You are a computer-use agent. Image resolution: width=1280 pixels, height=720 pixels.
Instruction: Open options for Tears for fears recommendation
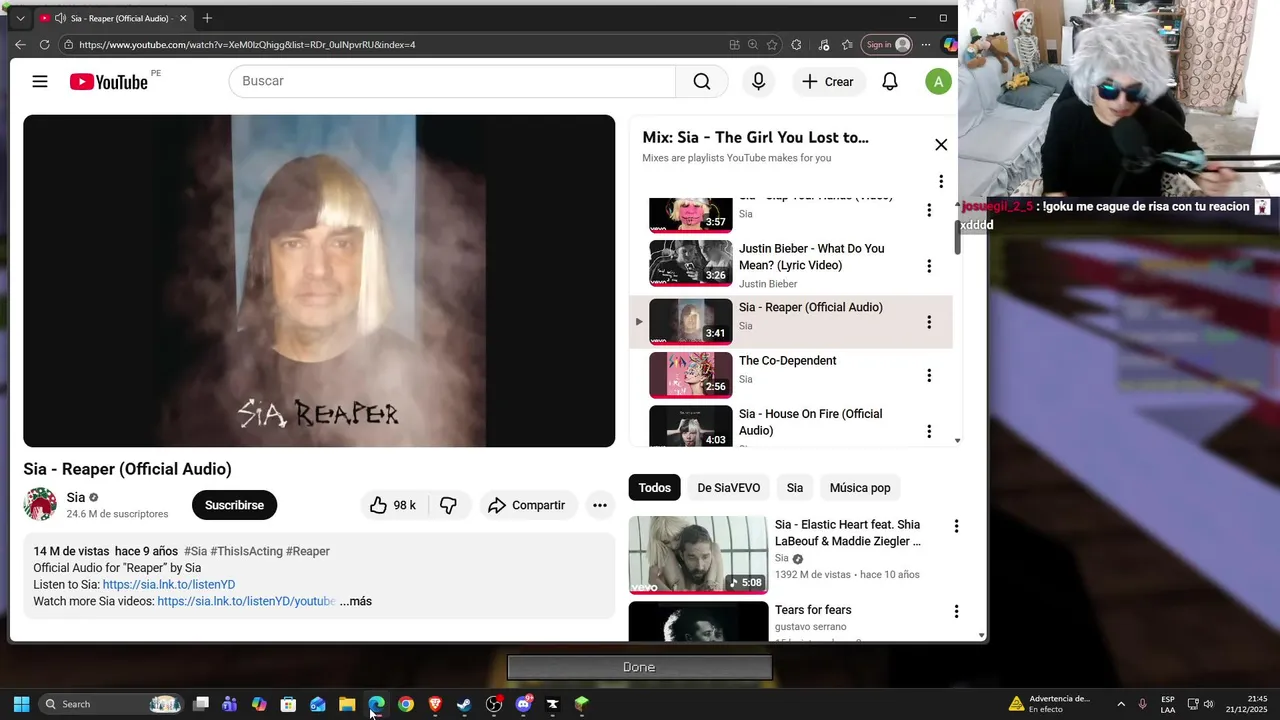(956, 611)
